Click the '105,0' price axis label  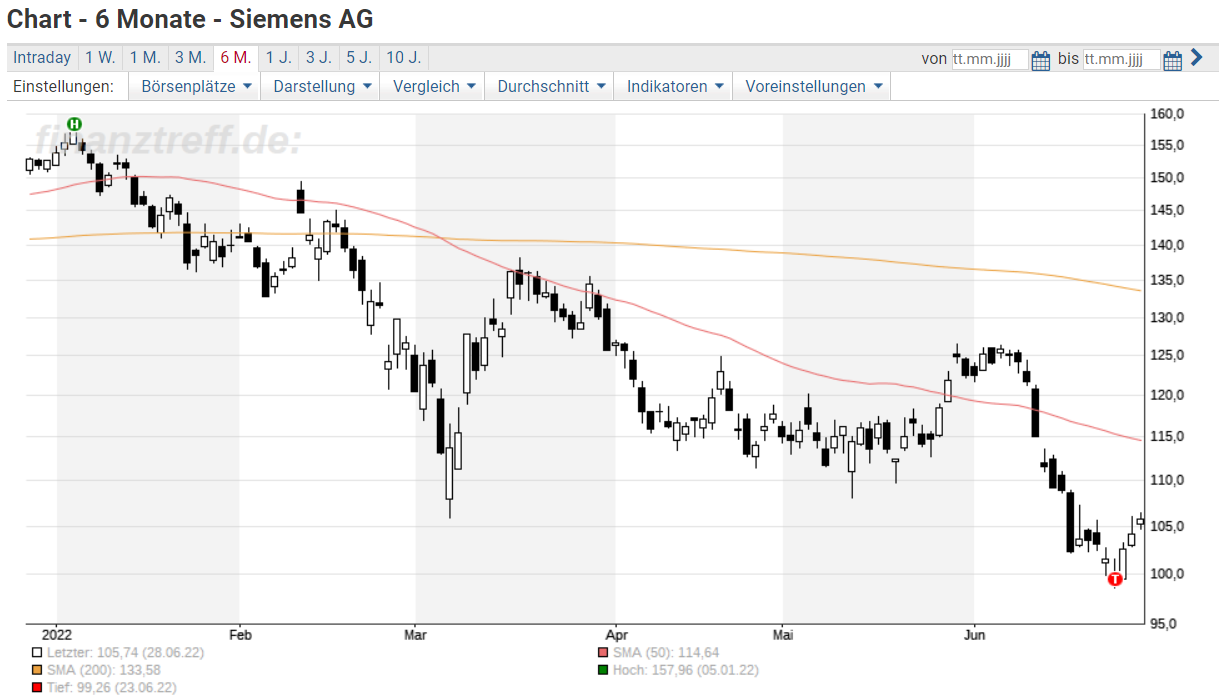coord(1166,526)
